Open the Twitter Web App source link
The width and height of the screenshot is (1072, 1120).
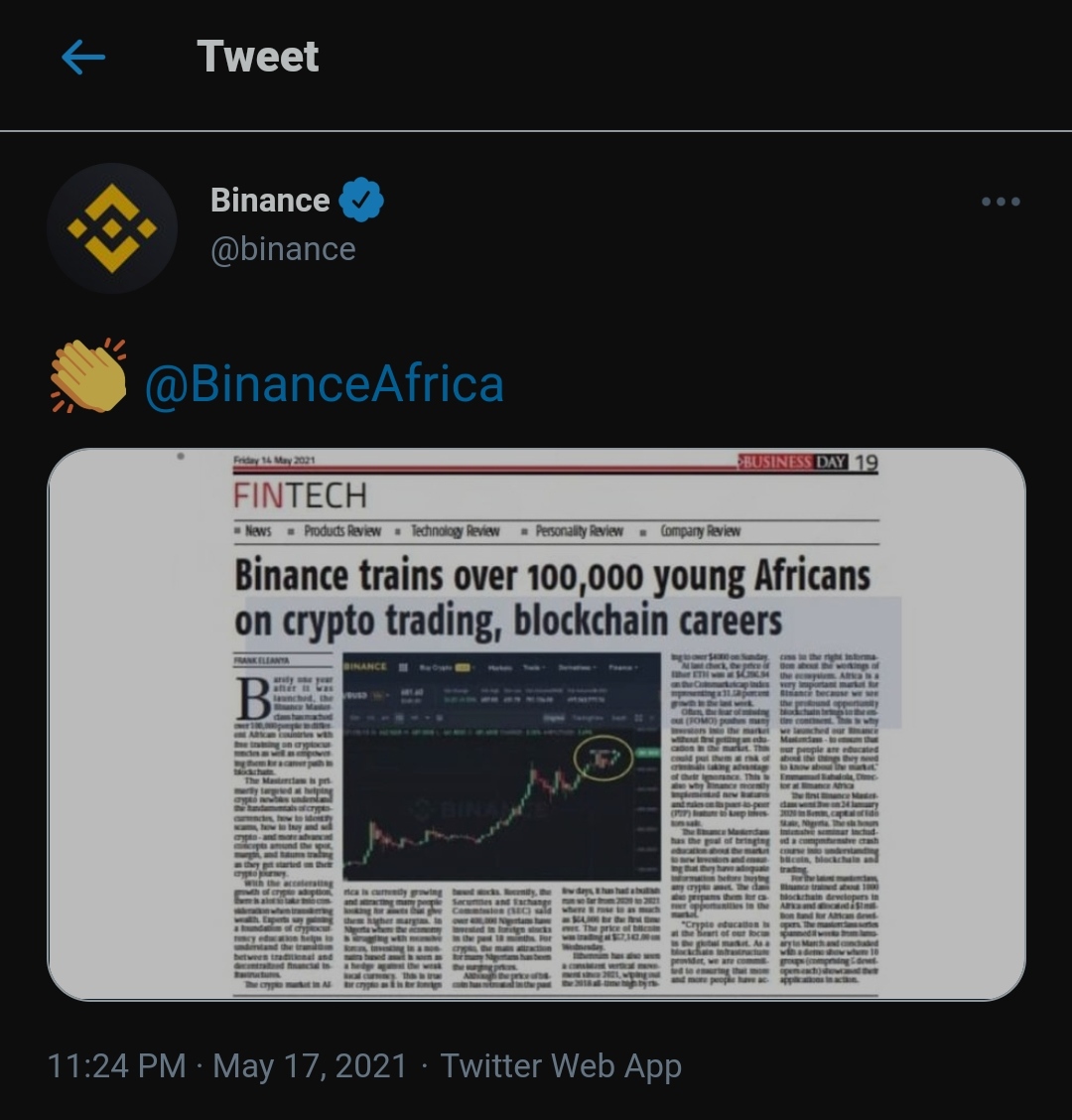[561, 1066]
